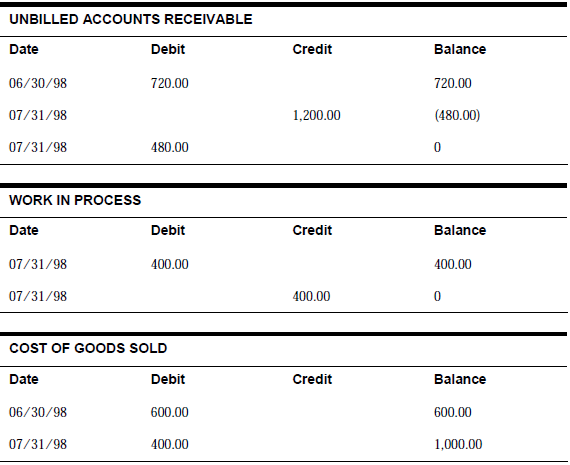Click the 400.00 debit in Work In Process
This screenshot has height=465, width=570.
pos(170,264)
